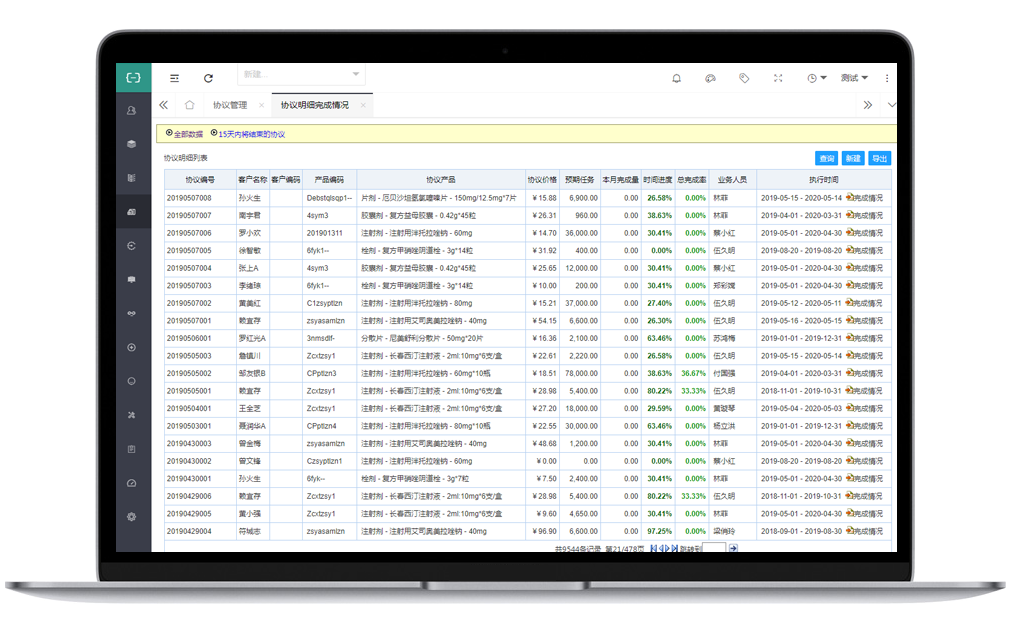Screen dimensions: 1018x628
Task: Click the third sidebar list icon
Action: (x=132, y=178)
